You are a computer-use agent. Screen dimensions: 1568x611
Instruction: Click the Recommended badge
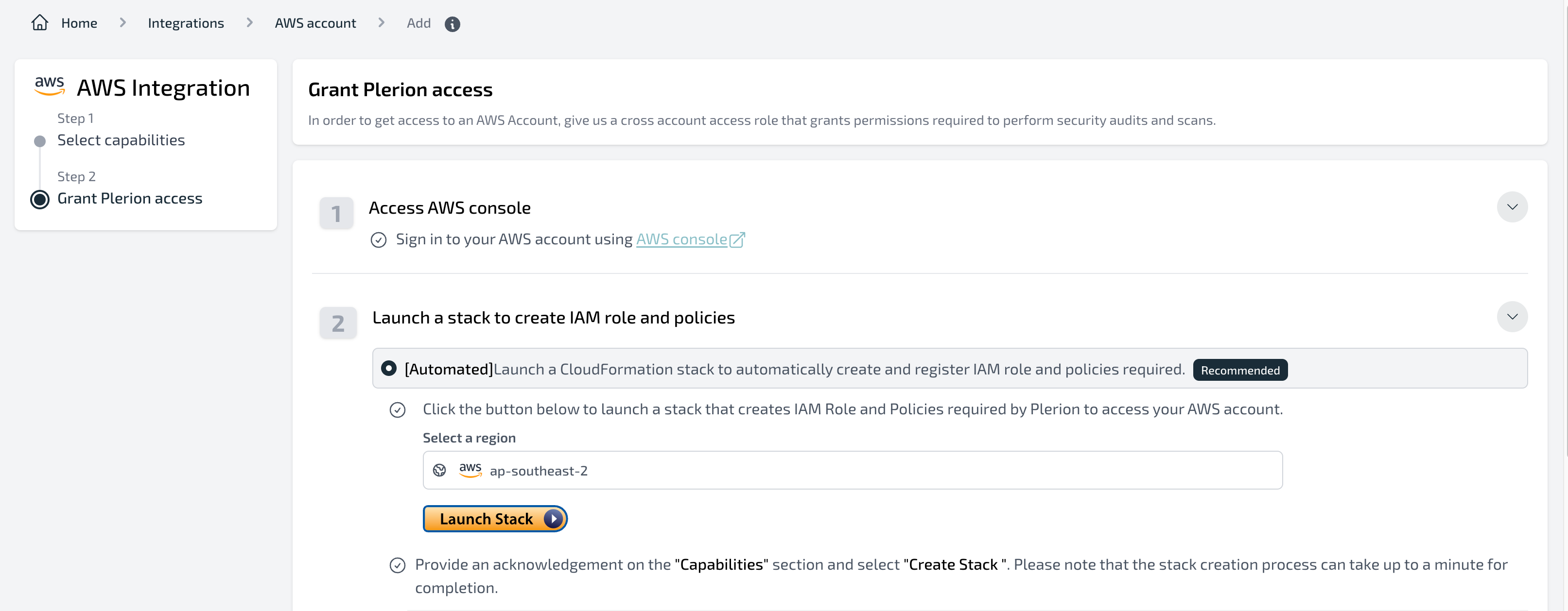(1240, 370)
